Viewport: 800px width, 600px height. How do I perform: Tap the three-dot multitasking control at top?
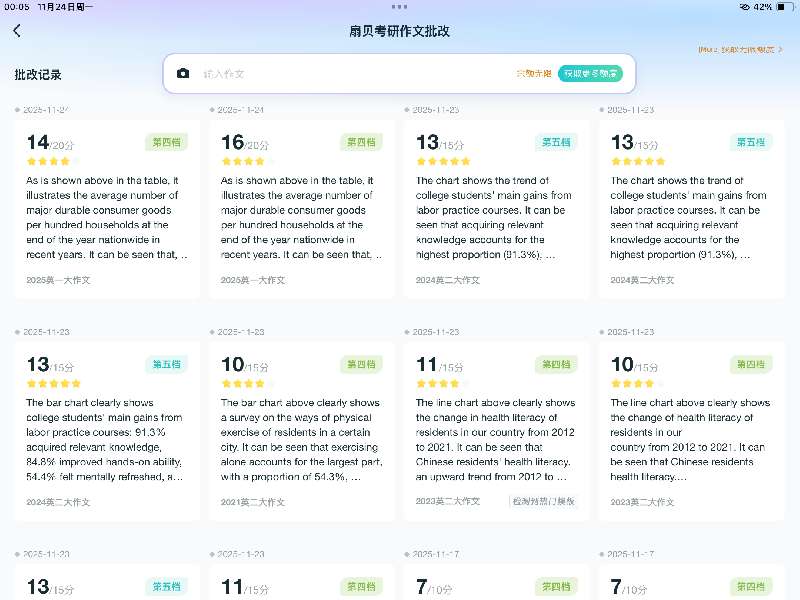coord(399,6)
